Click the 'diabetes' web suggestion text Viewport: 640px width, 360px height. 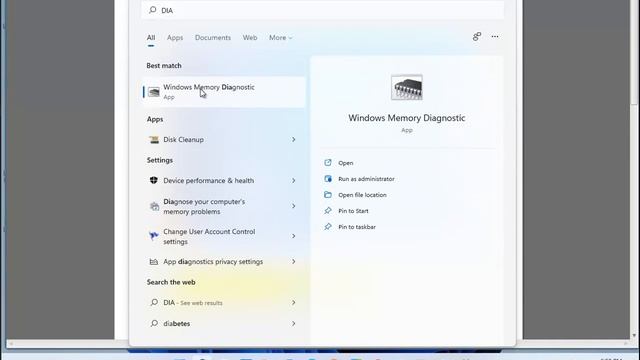pos(177,323)
